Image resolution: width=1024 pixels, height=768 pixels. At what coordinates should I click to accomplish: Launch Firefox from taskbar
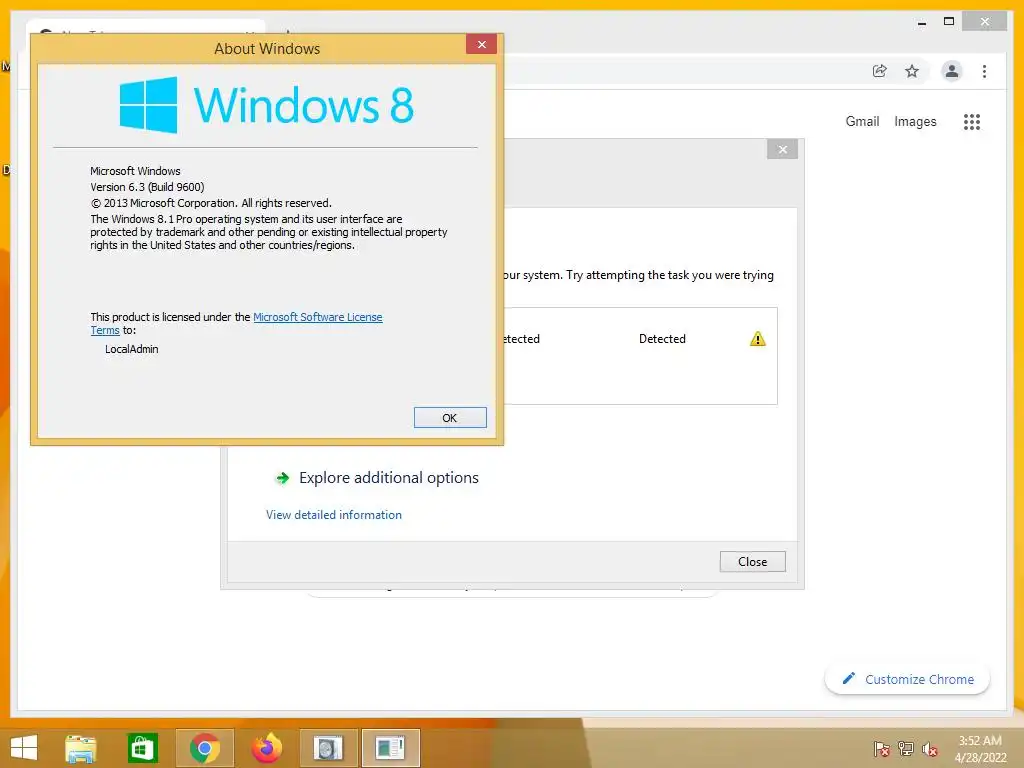(266, 748)
